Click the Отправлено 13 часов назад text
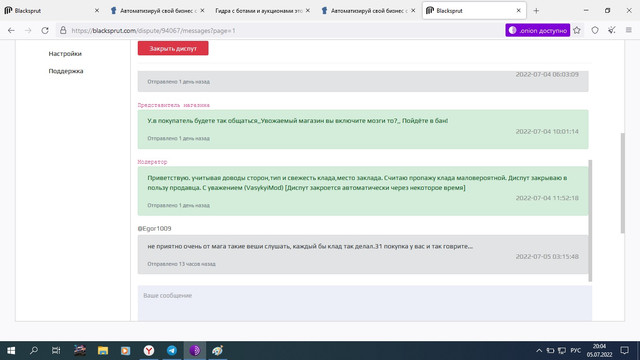 pos(181,264)
